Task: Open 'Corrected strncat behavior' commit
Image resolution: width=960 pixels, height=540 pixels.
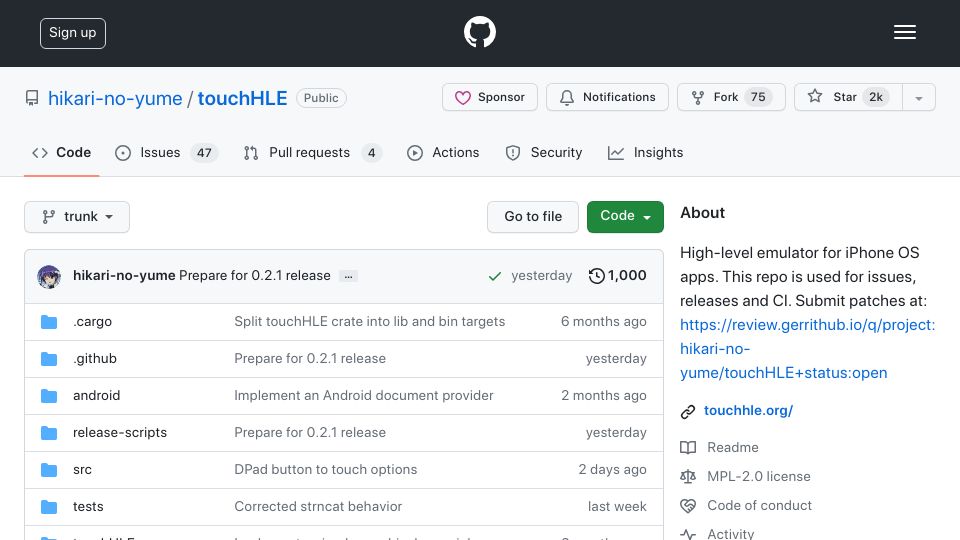Action: (x=318, y=507)
